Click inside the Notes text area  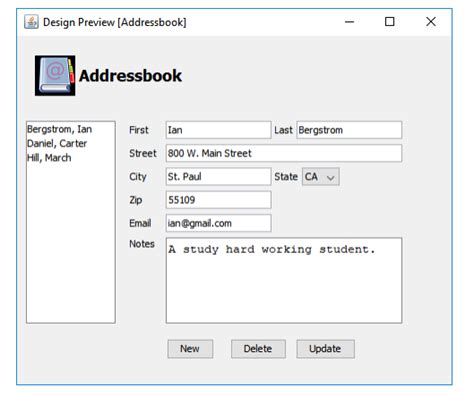[x=284, y=281]
